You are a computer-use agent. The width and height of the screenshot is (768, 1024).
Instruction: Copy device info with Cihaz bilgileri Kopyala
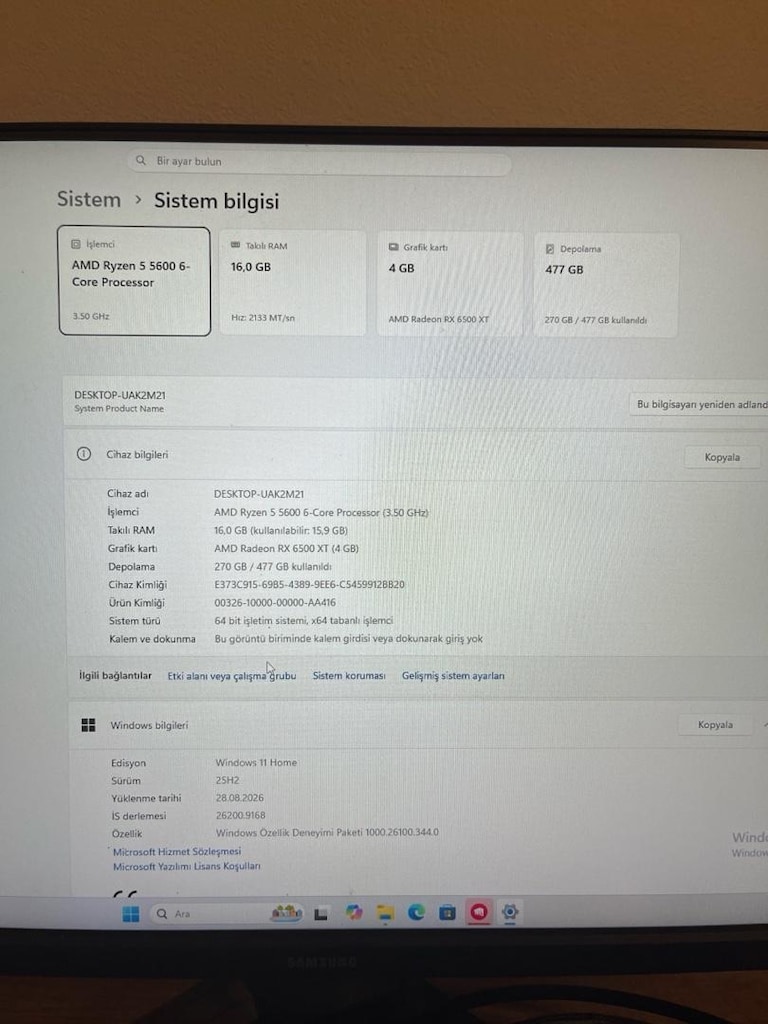click(722, 457)
